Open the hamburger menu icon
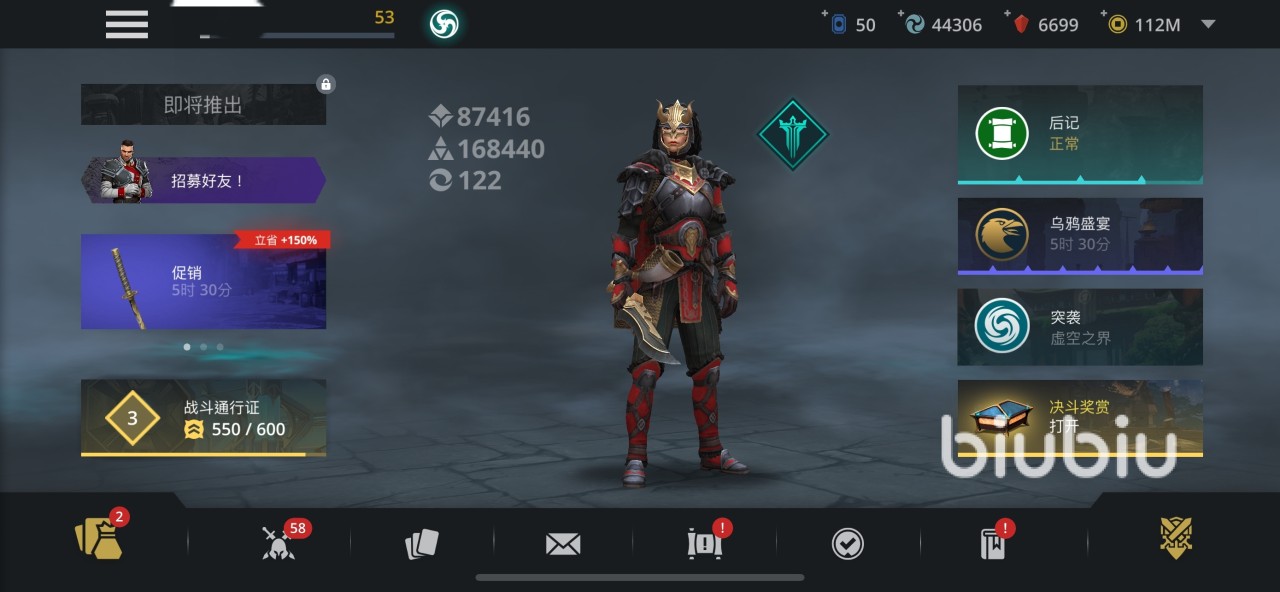The height and width of the screenshot is (592, 1280). click(127, 24)
